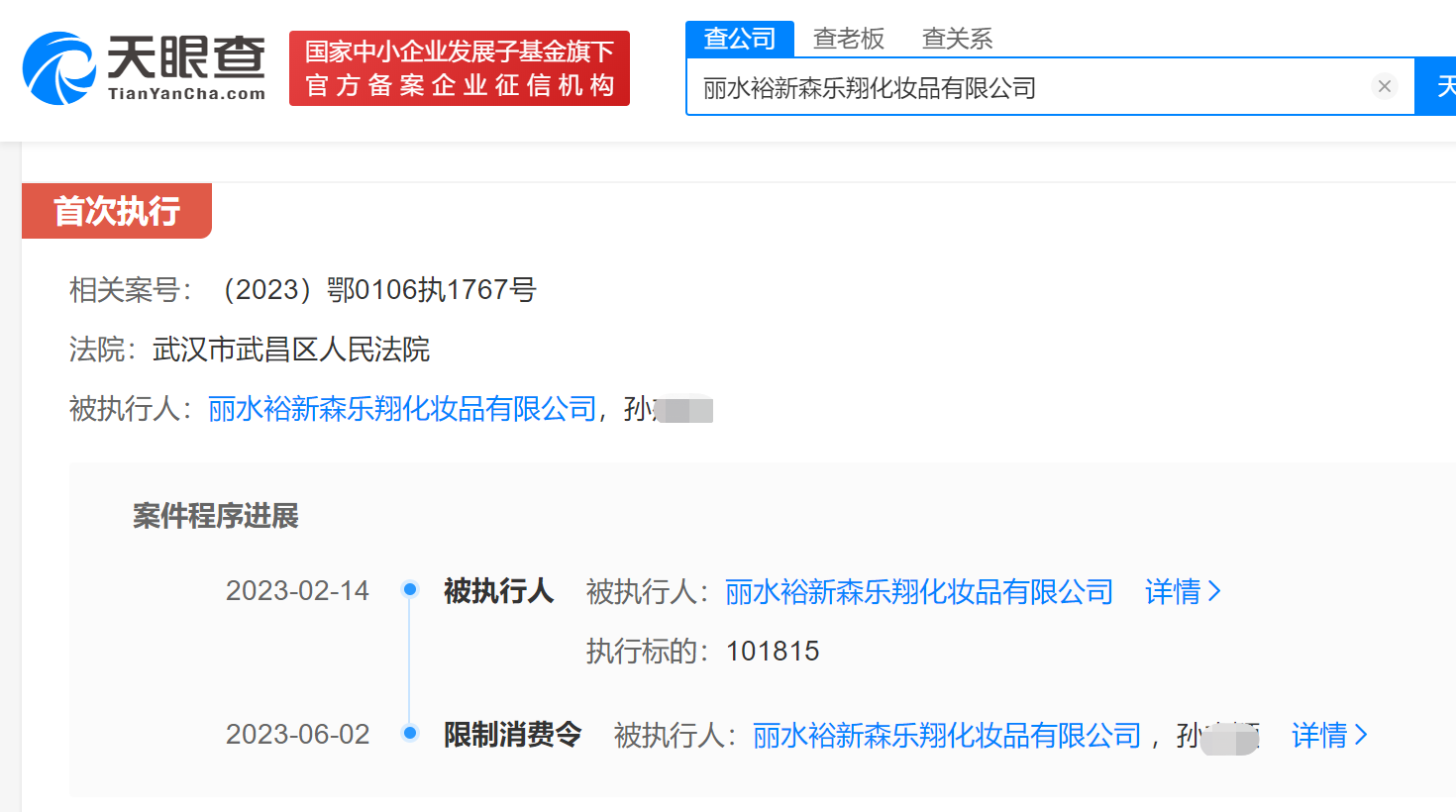Screen dimensions: 1456x812
Task: Click the timeline dot beside 2023-02-14
Action: pos(409,589)
